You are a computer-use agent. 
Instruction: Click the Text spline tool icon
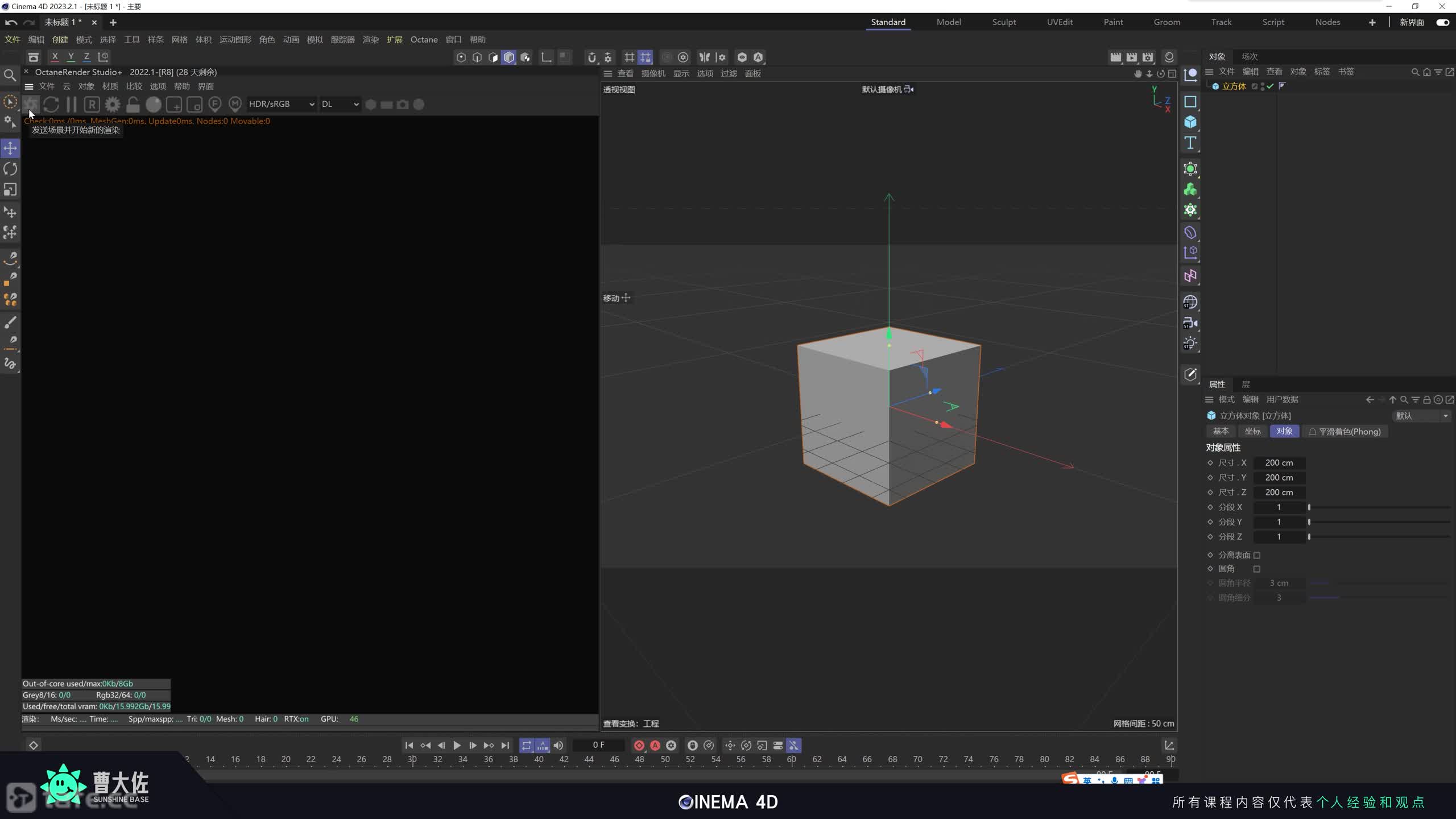[x=1190, y=143]
